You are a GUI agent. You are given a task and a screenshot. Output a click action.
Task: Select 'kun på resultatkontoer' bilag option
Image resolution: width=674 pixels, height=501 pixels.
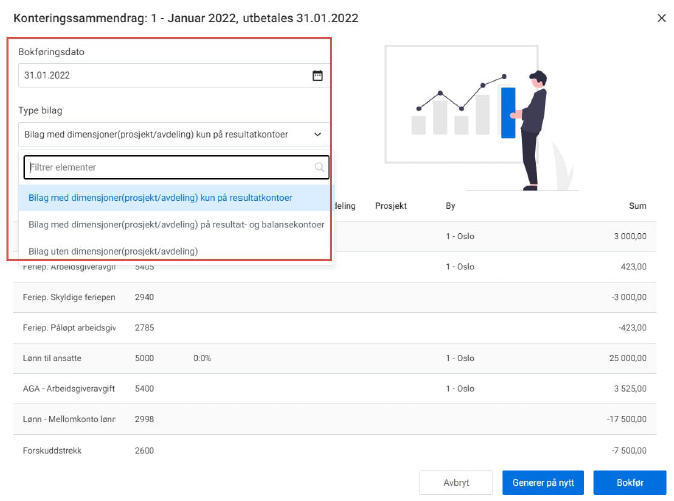[x=160, y=198]
